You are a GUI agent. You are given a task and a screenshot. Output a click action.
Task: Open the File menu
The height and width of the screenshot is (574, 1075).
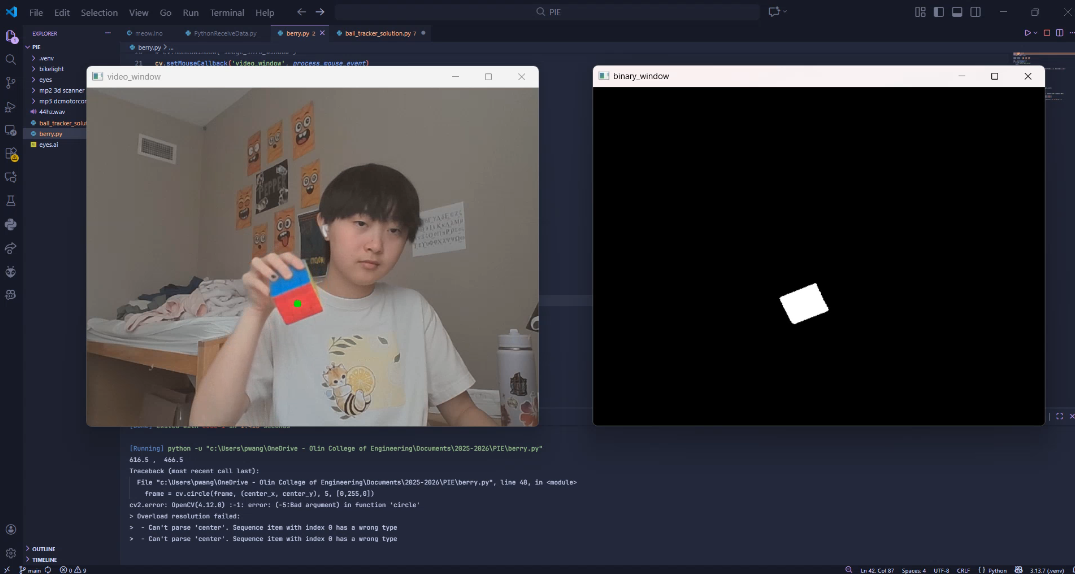[x=36, y=12]
